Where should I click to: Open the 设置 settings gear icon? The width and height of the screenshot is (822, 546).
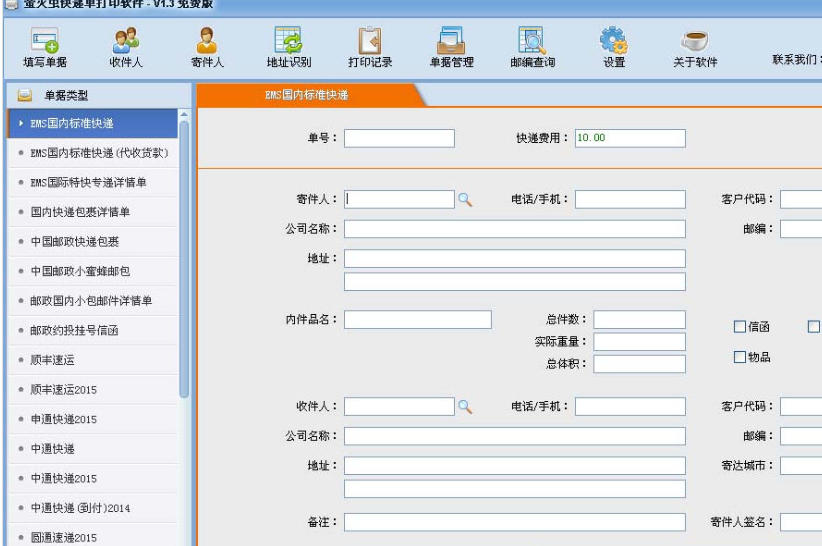point(614,47)
